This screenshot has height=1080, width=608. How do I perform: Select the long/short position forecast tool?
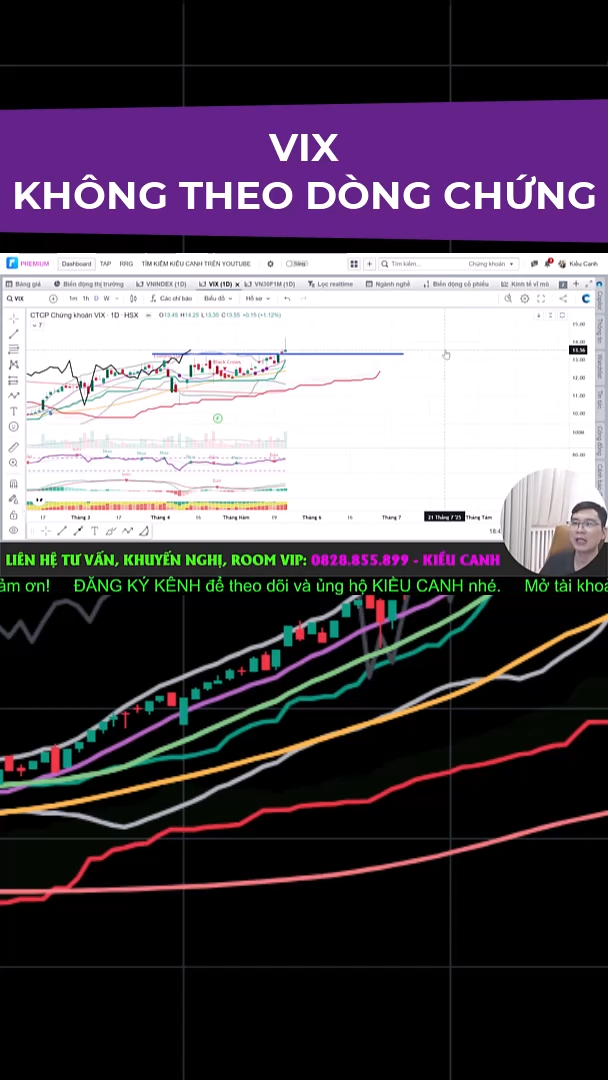(14, 380)
